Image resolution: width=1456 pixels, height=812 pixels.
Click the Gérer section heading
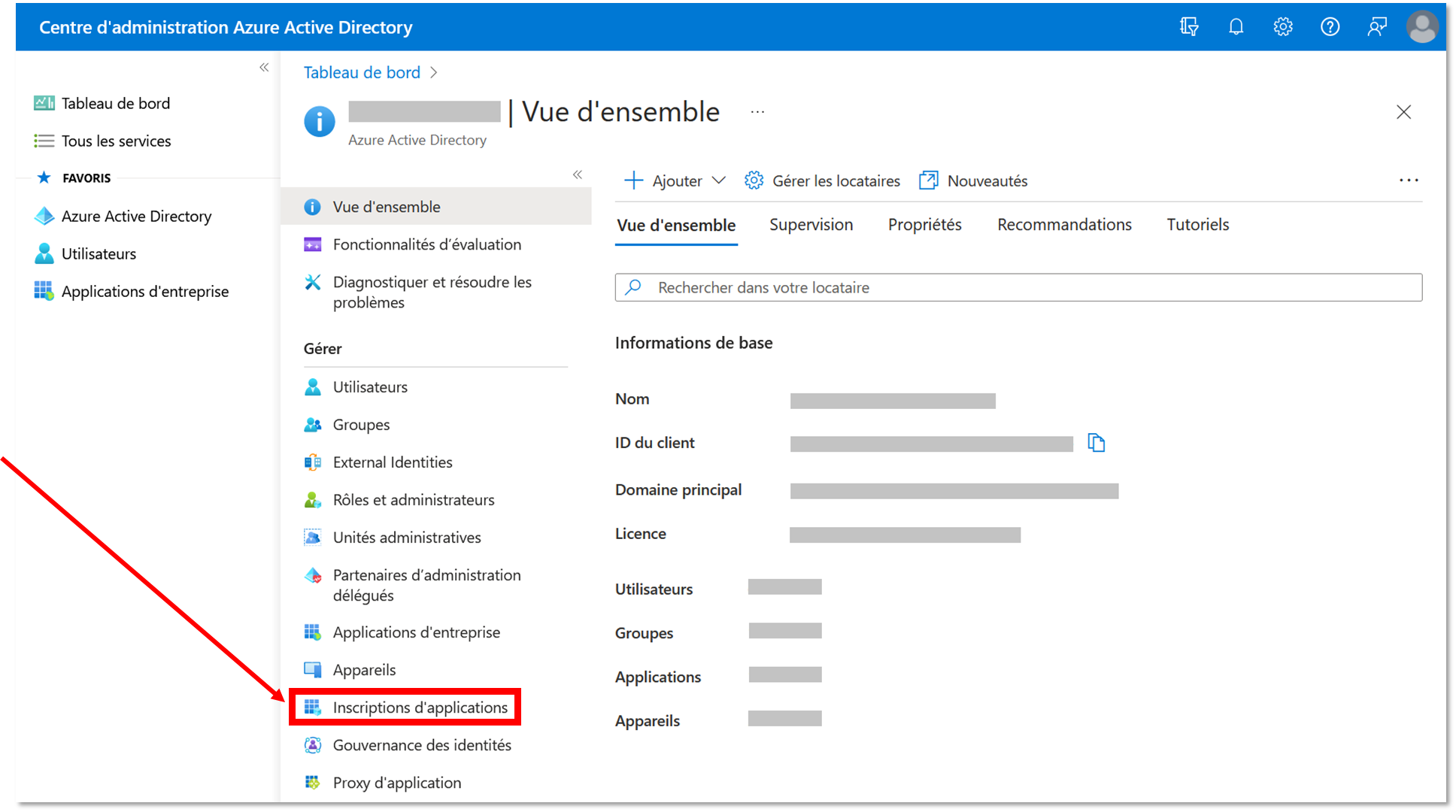(322, 348)
